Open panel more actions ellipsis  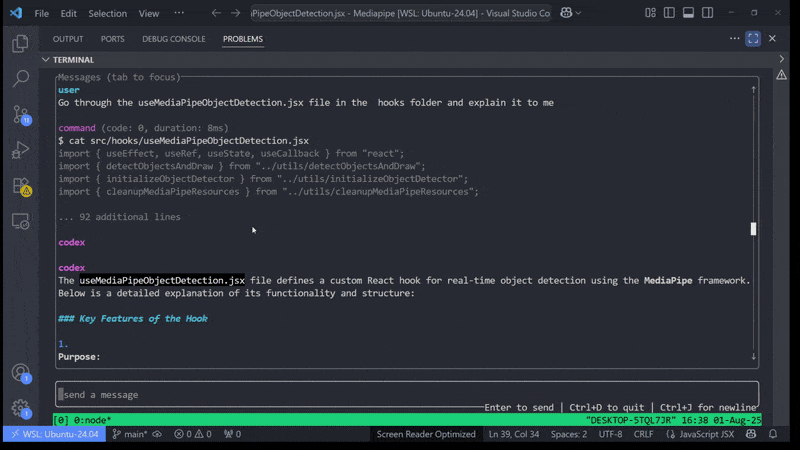tap(734, 38)
